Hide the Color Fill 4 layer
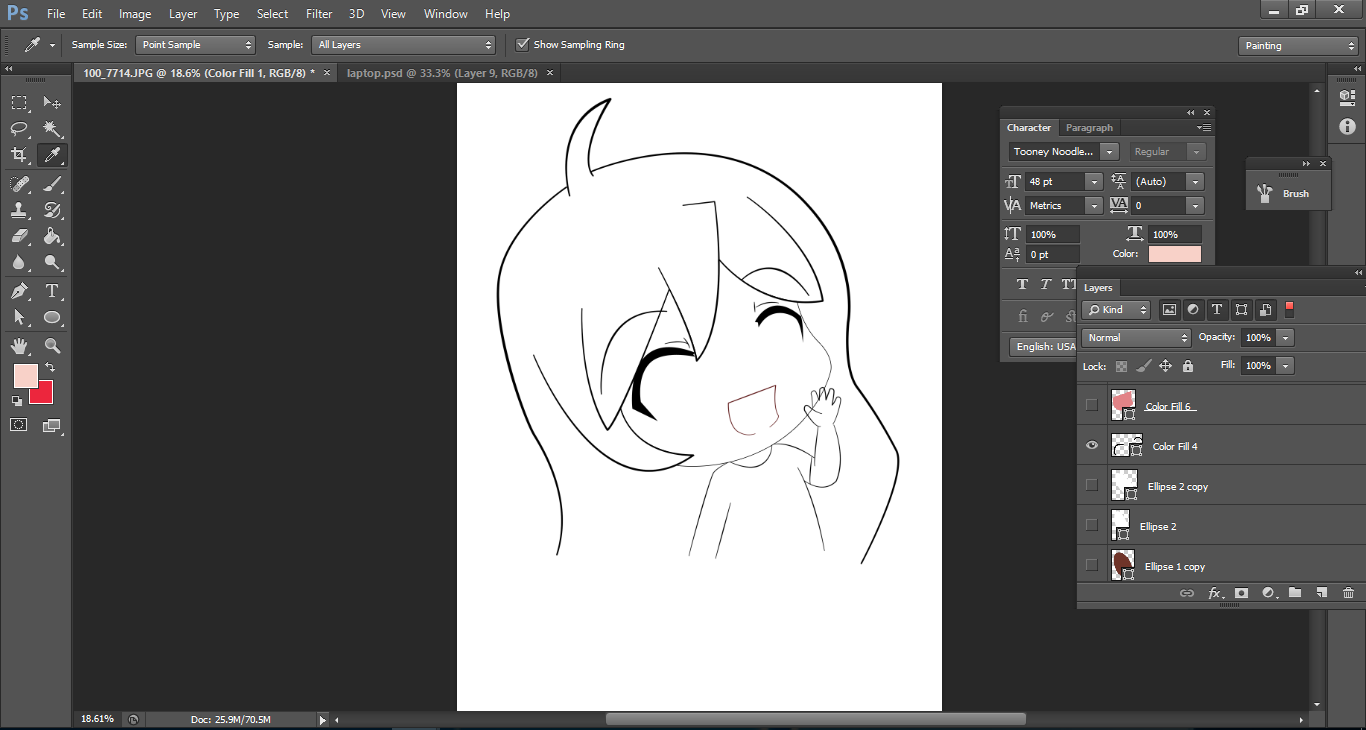Viewport: 1366px width, 730px height. 1092,445
